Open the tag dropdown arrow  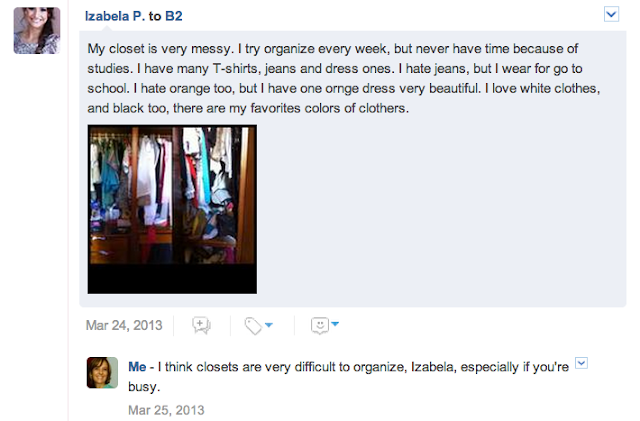[269, 325]
